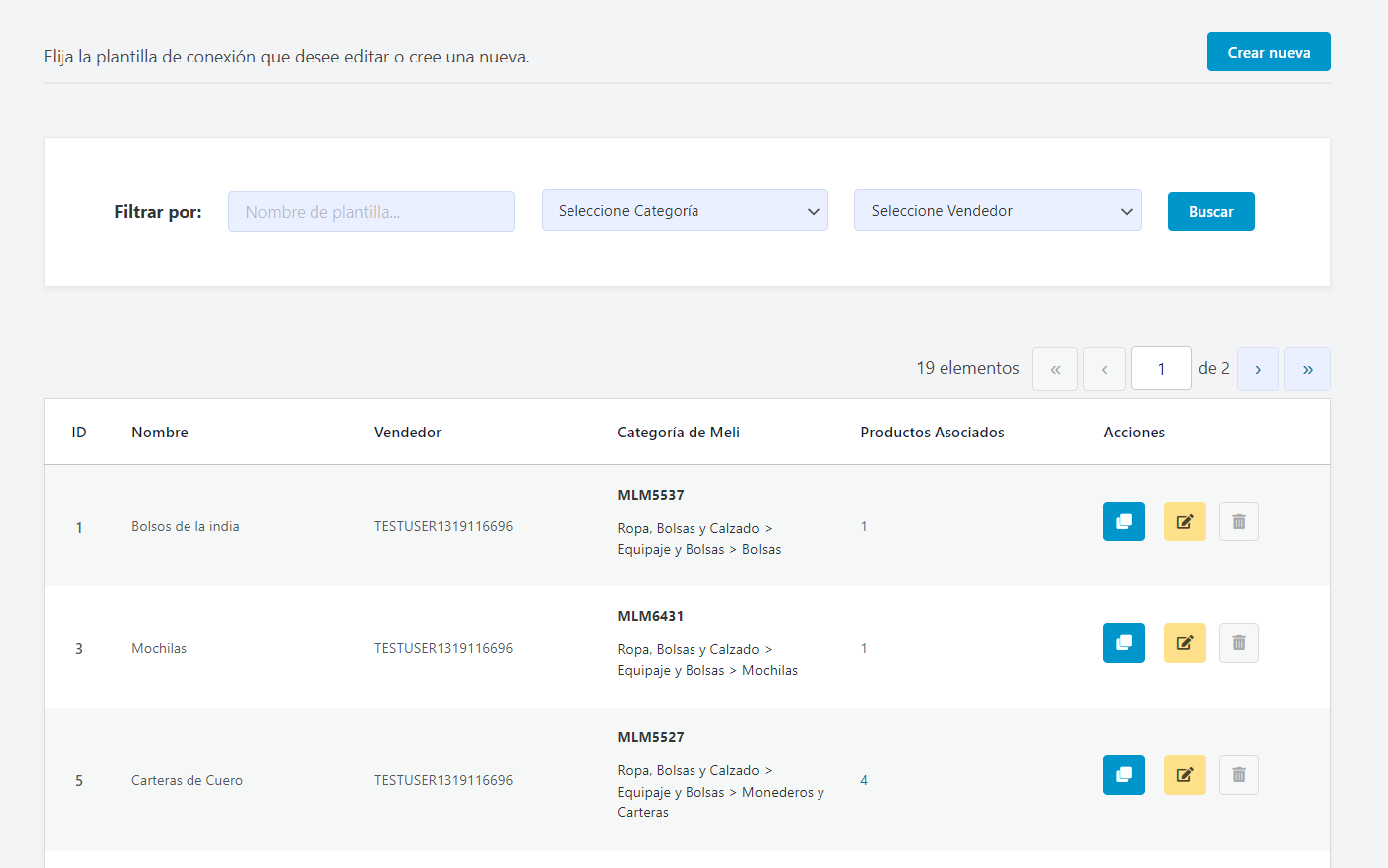The width and height of the screenshot is (1388, 868).
Task: Focus the Nombre de plantilla filter field
Action: pos(371,212)
